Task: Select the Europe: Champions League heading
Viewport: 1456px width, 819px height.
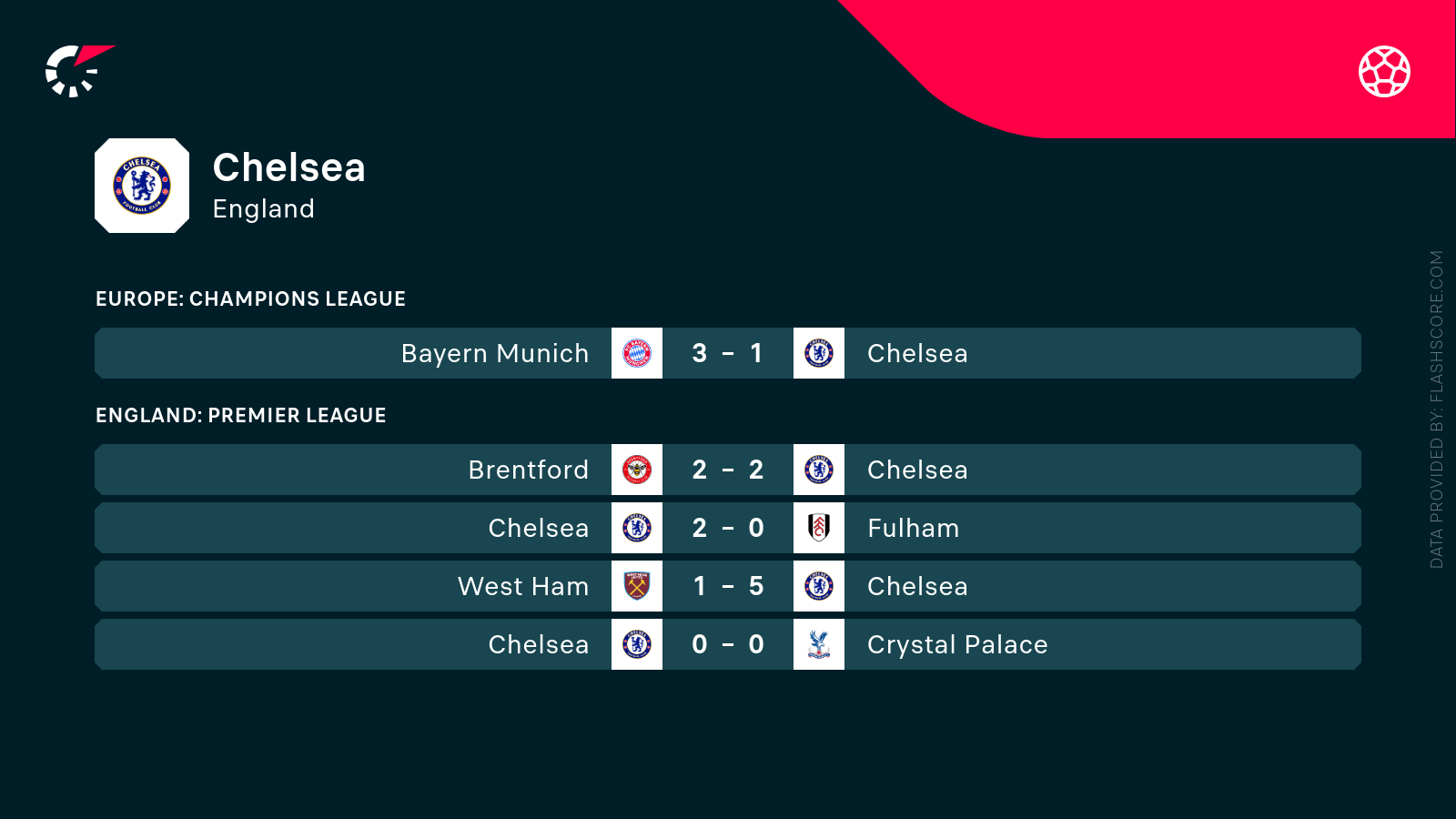Action: click(x=250, y=298)
